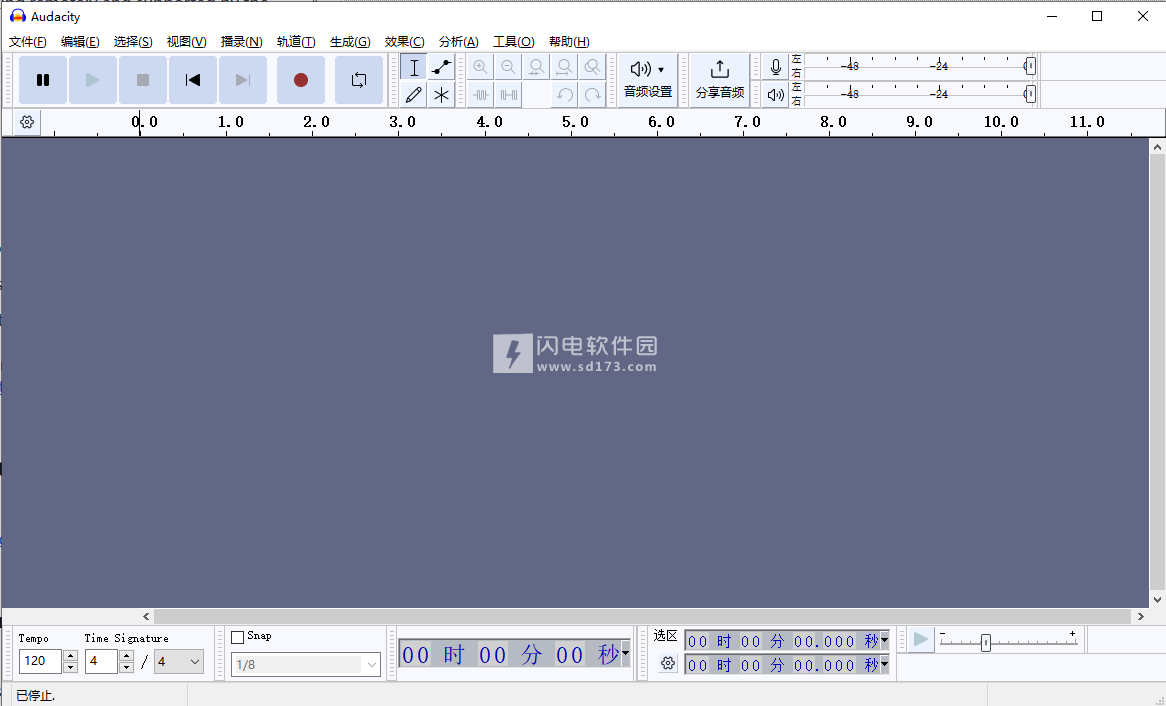The width and height of the screenshot is (1166, 706).
Task: Open the 1/8 snap value dropdown
Action: pyautogui.click(x=306, y=664)
